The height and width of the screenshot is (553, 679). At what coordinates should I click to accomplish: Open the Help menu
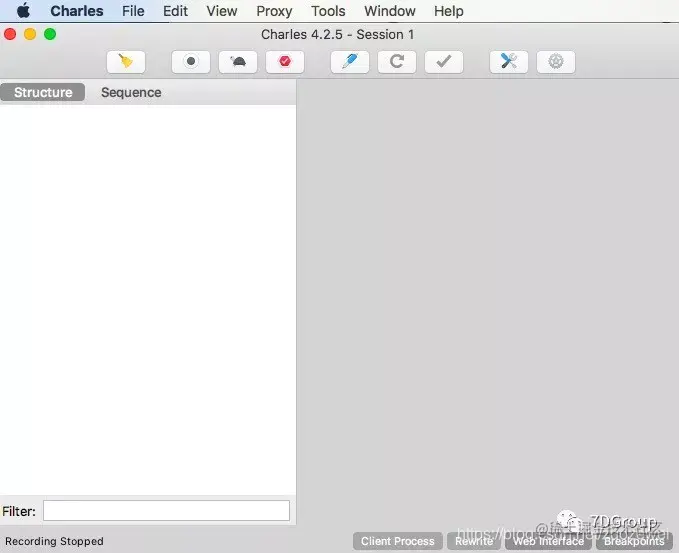tap(449, 11)
